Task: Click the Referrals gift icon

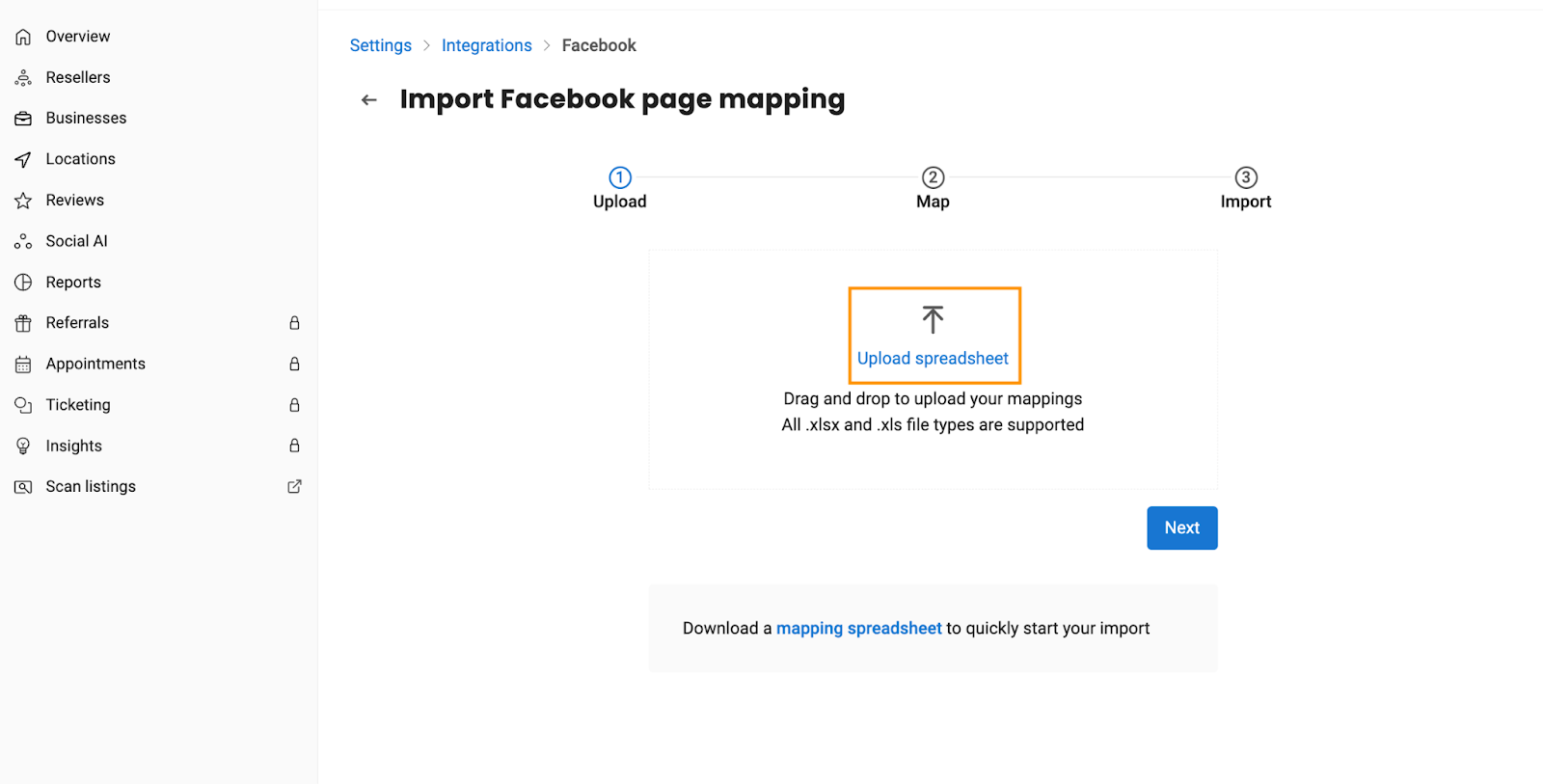Action: (x=23, y=323)
